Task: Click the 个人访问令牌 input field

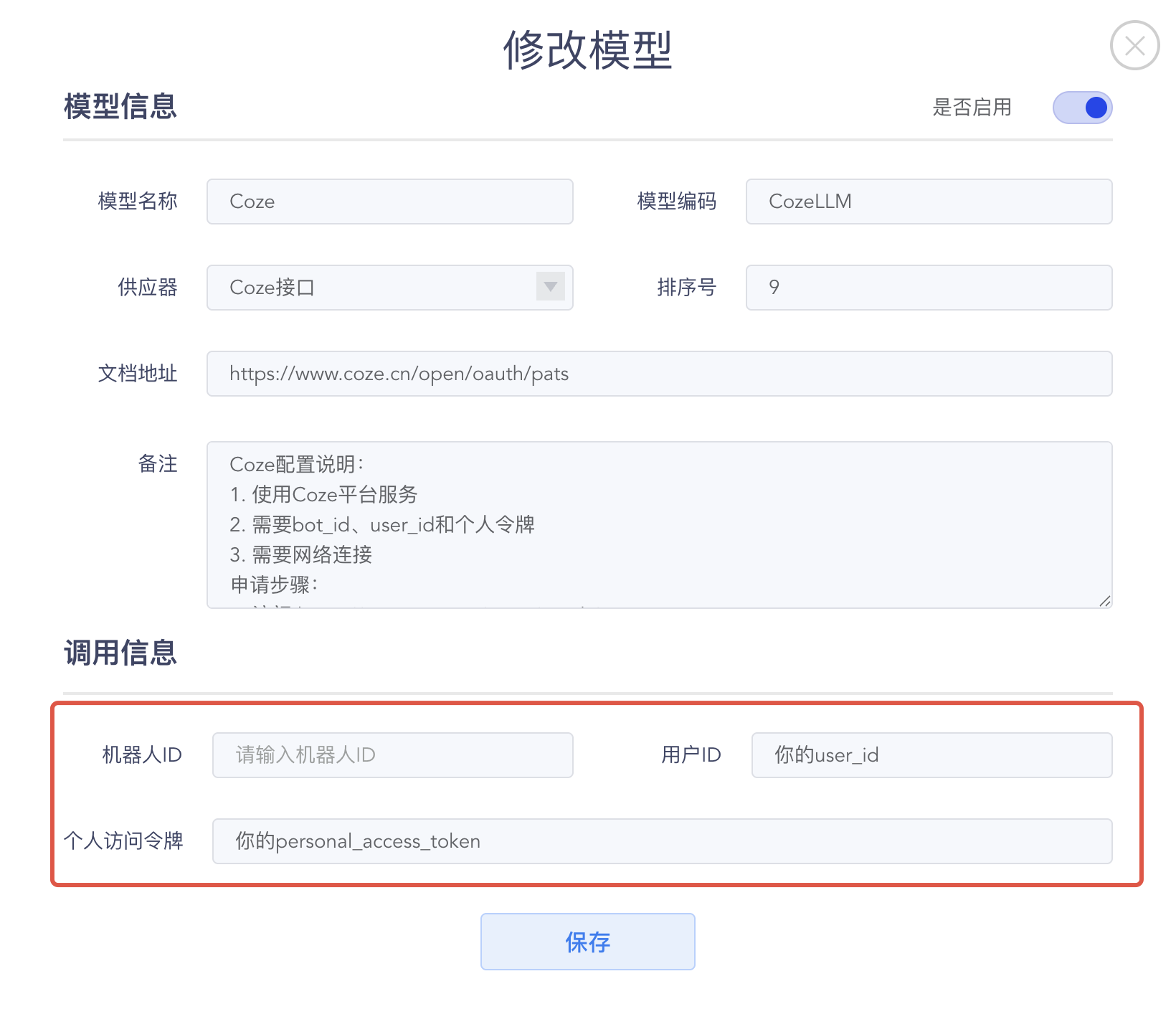Action: (x=663, y=841)
